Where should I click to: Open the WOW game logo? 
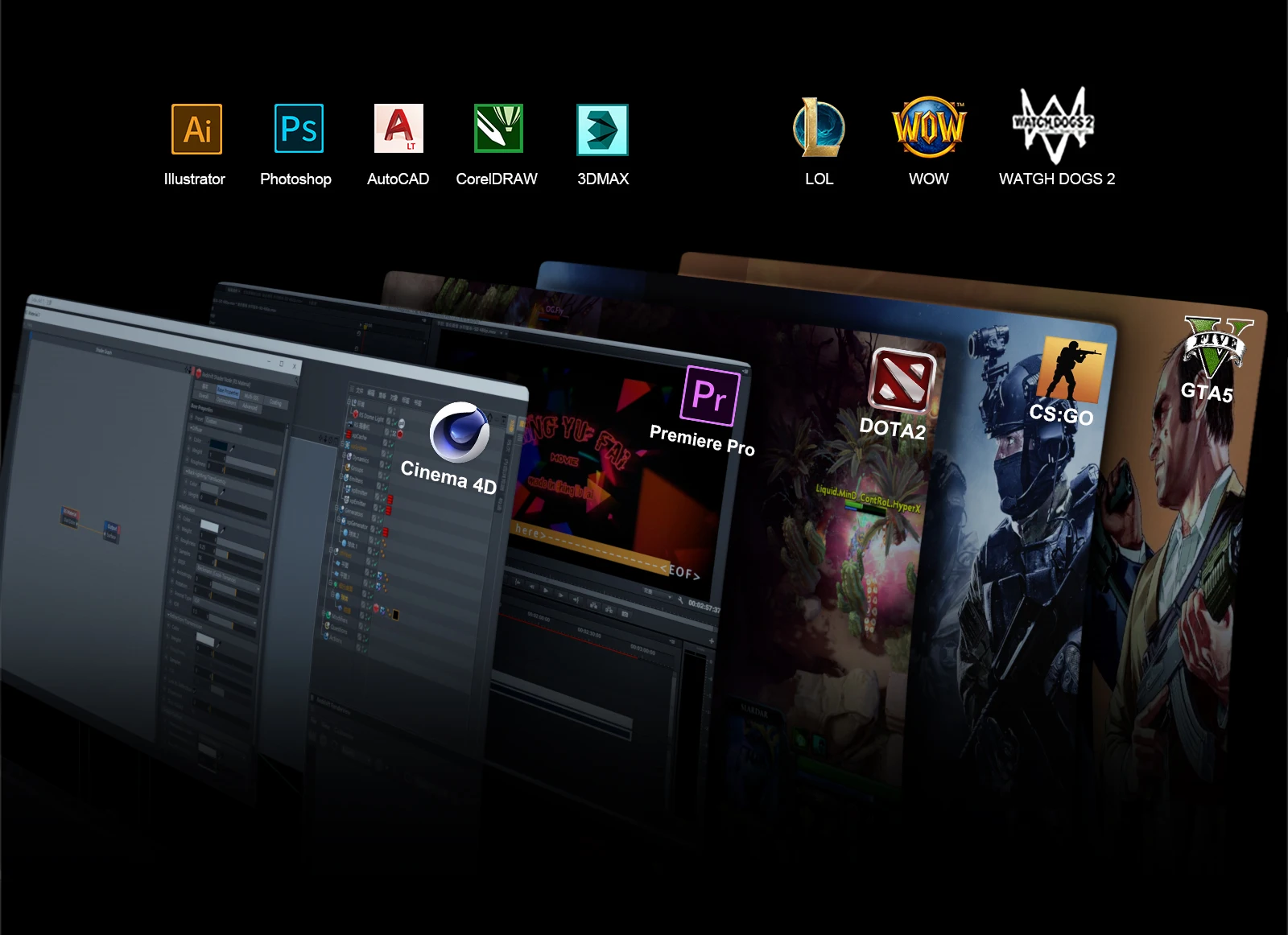click(x=929, y=127)
